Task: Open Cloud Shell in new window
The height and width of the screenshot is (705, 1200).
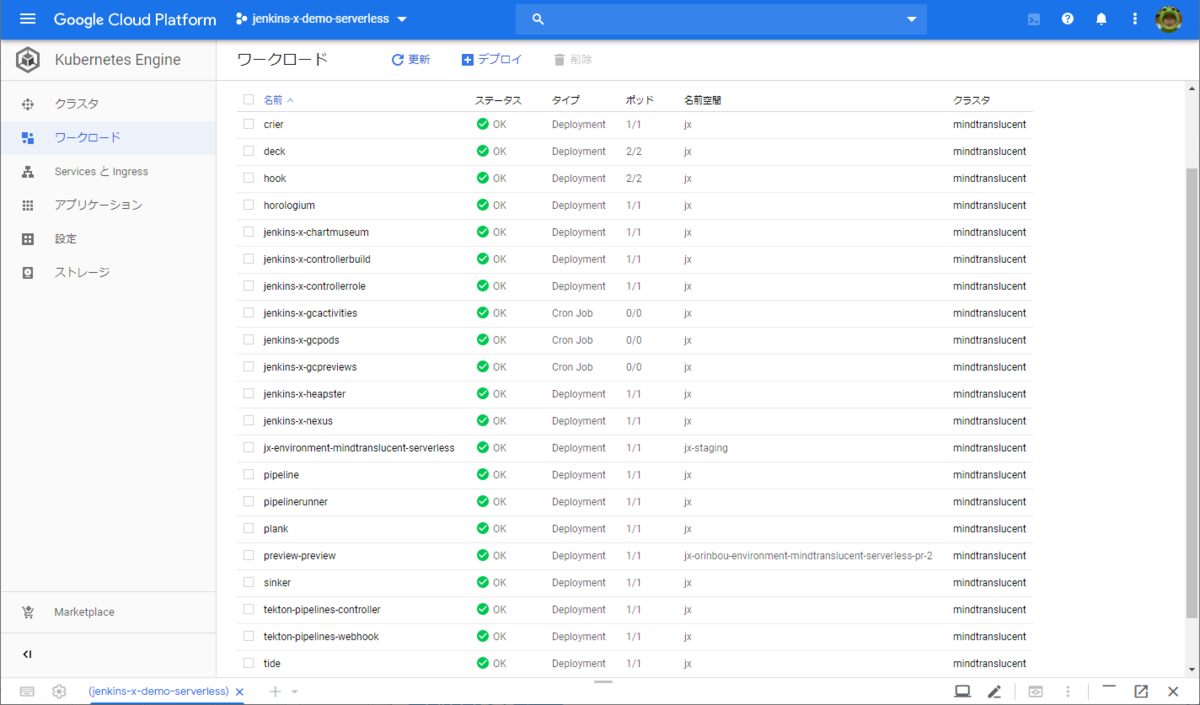Action: (1141, 691)
